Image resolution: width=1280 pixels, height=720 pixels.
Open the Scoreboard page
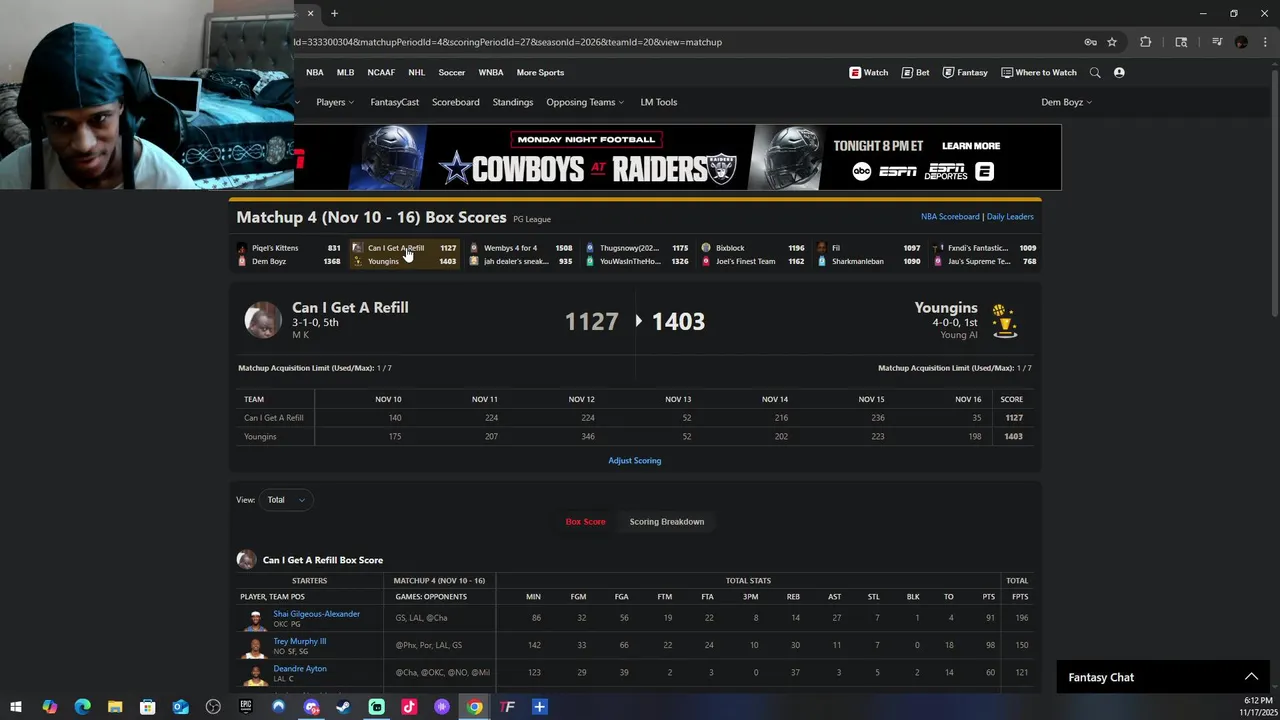tap(456, 102)
